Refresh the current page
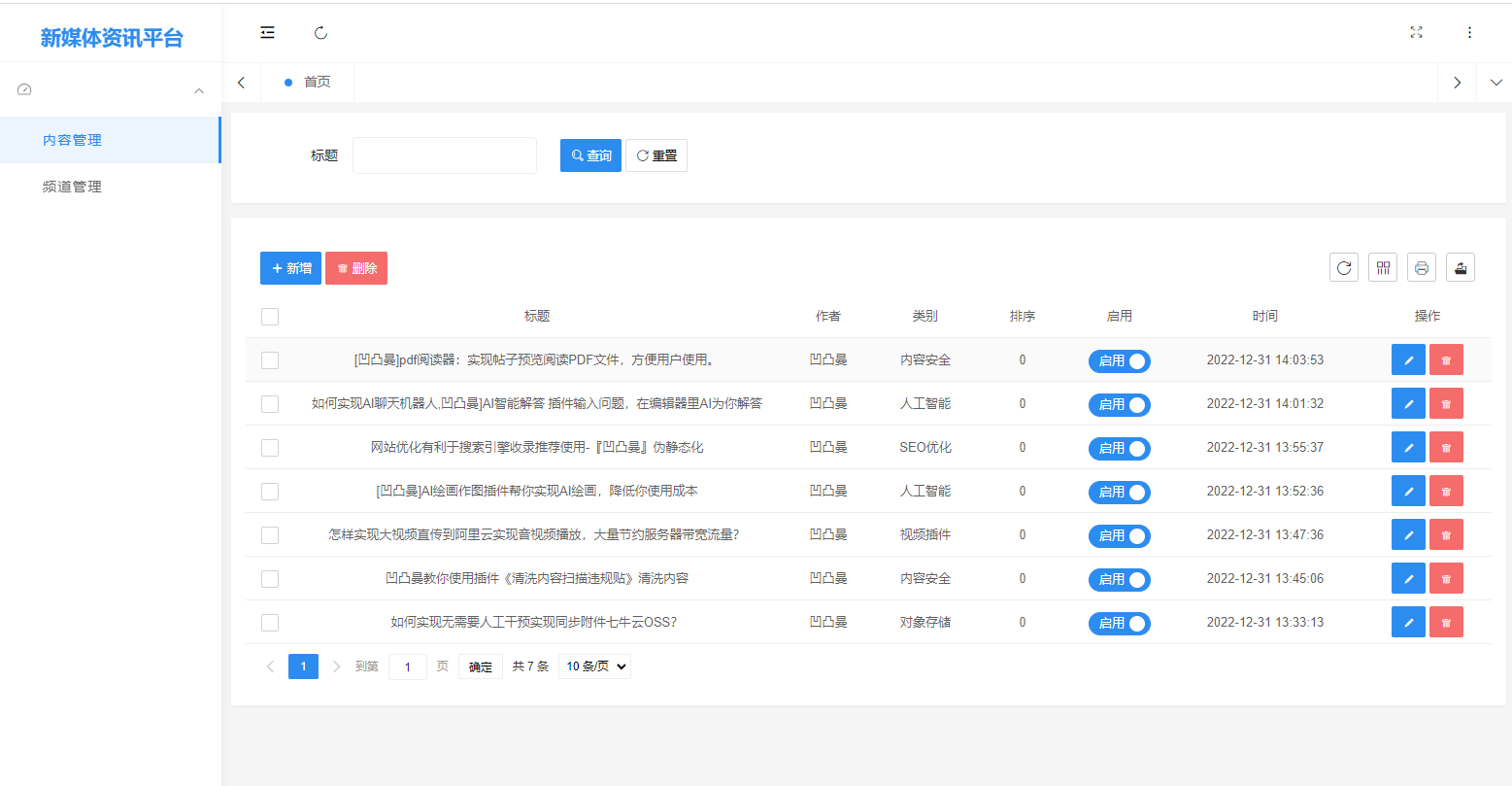Viewport: 1512px width, 786px height. click(320, 32)
